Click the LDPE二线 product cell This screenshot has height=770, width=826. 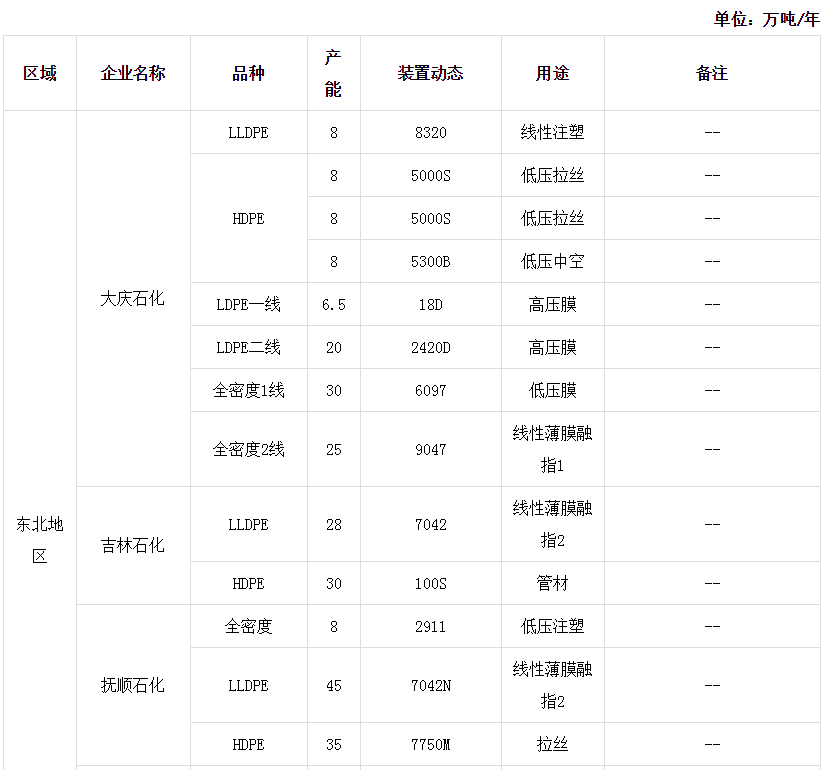[248, 348]
